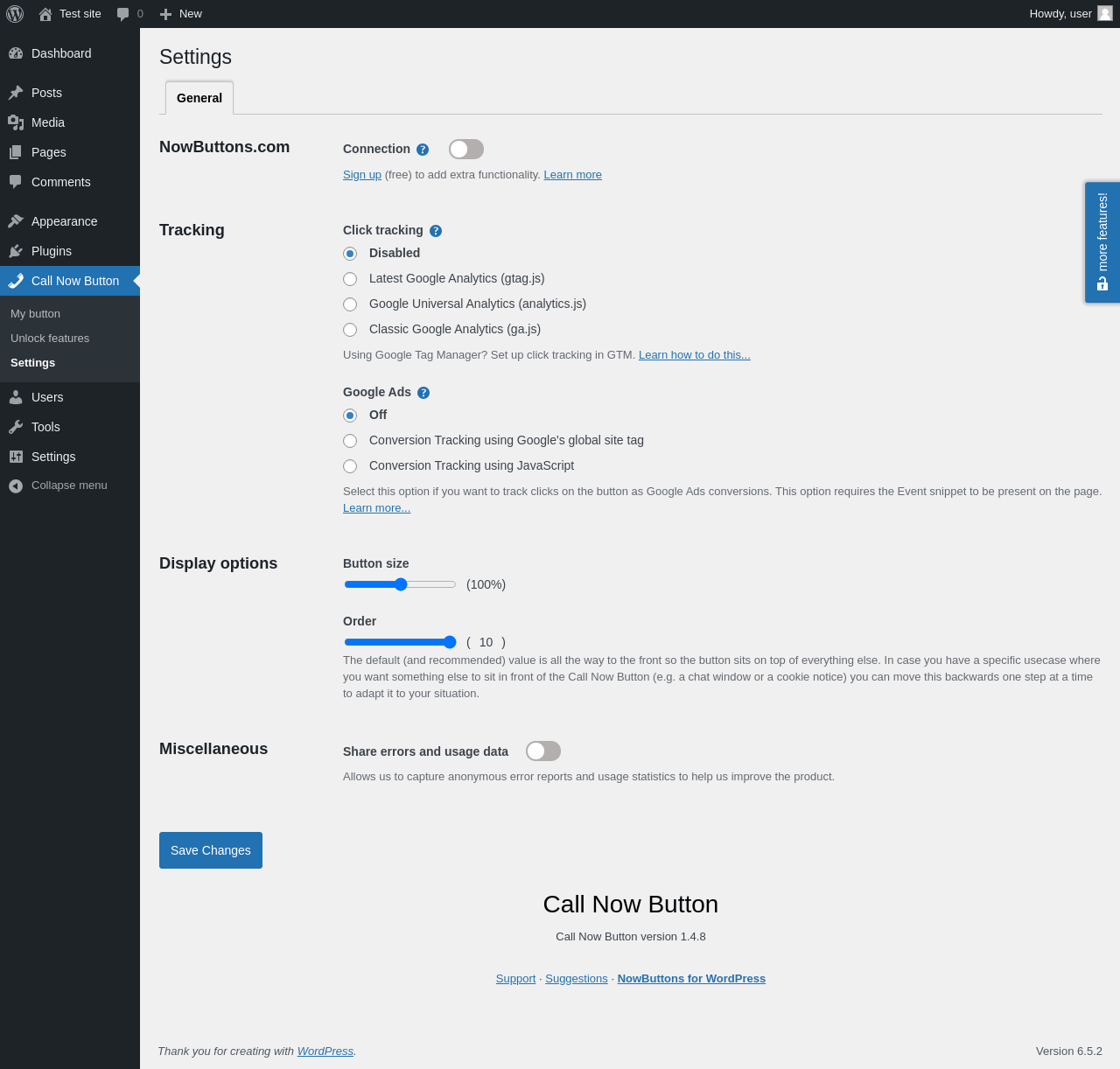Open the Support link
The width and height of the screenshot is (1120, 1069).
pos(515,979)
